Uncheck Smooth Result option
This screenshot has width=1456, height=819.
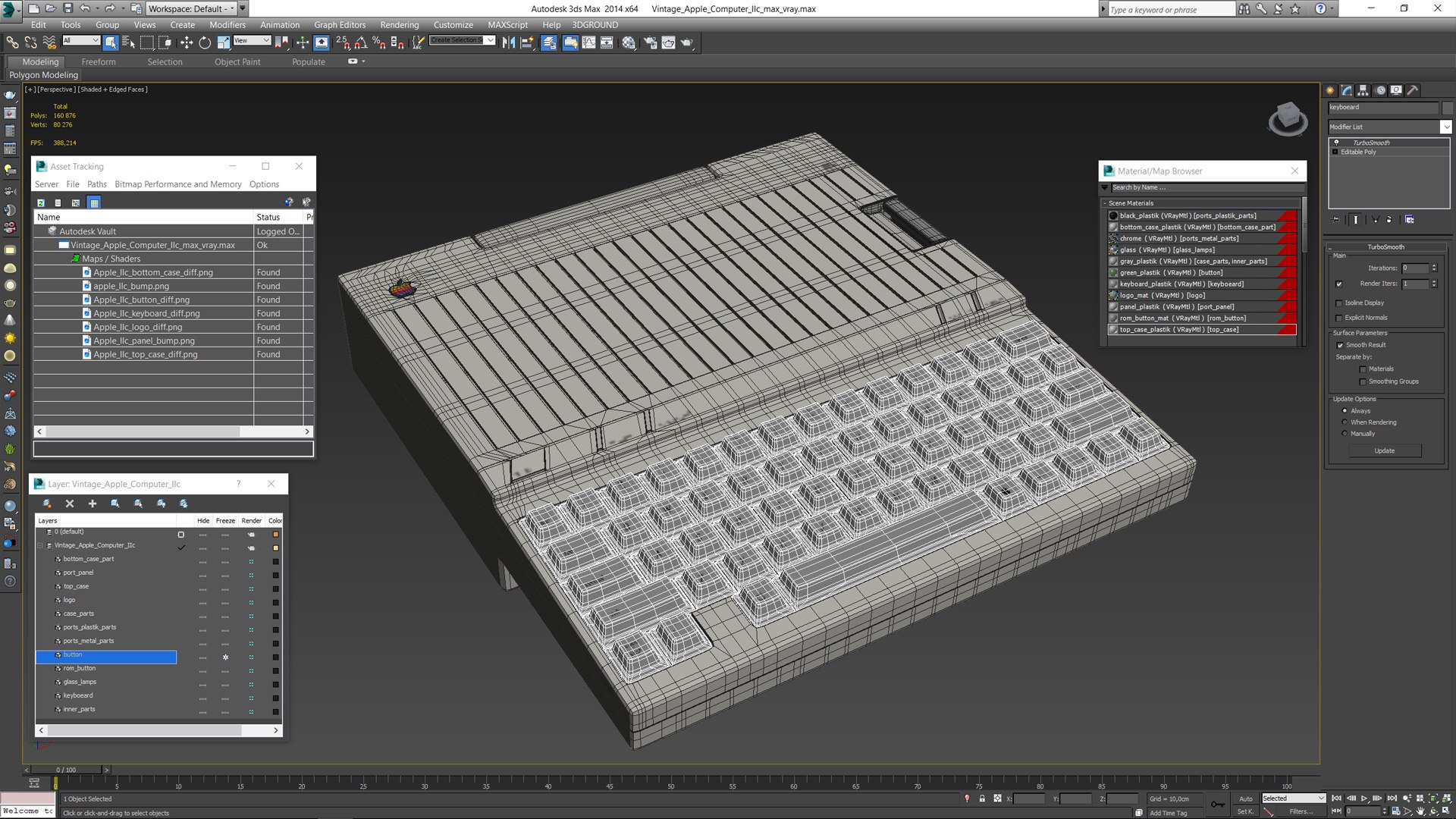[x=1340, y=346]
